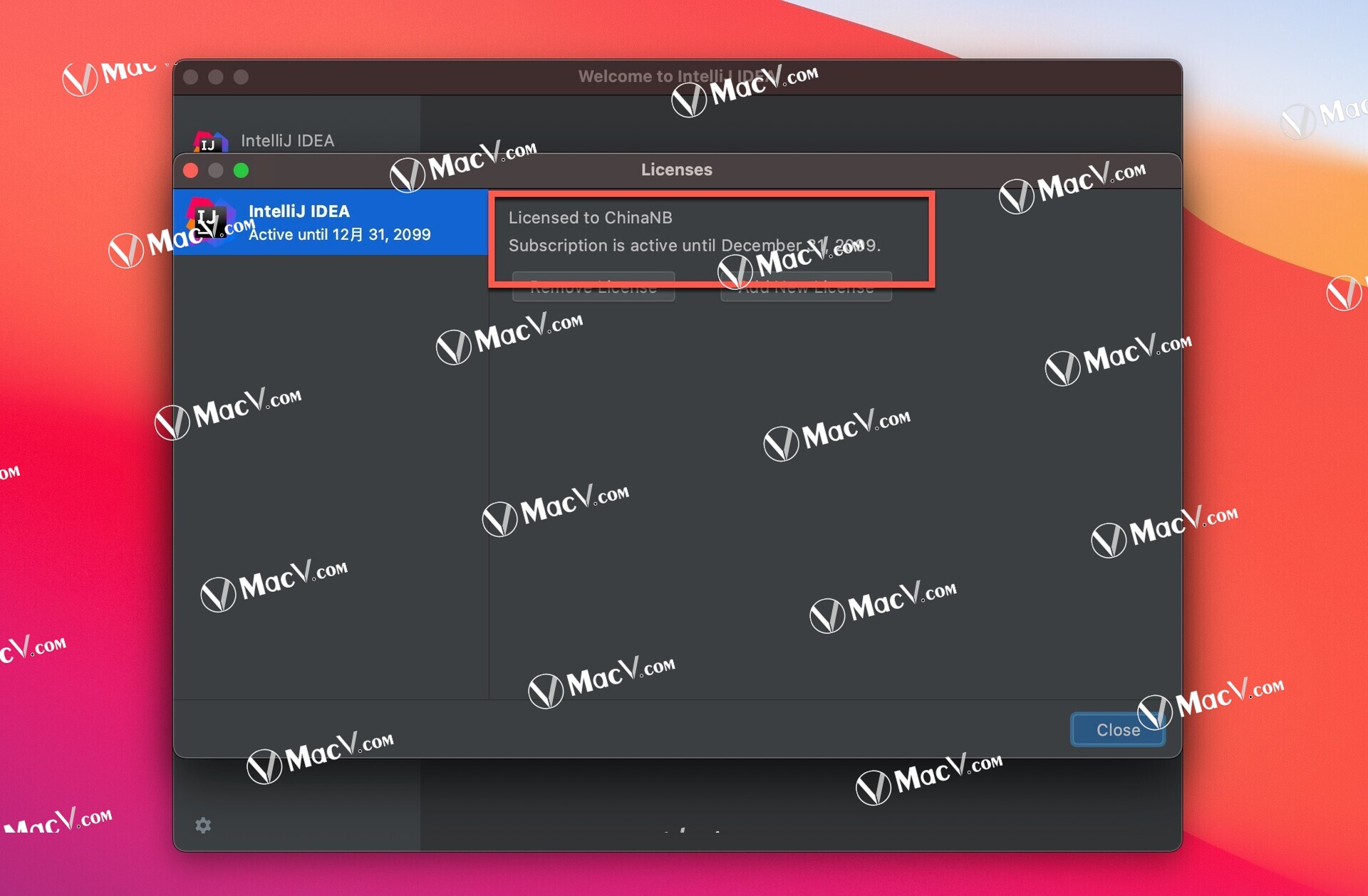Click Remove License button

coord(589,288)
